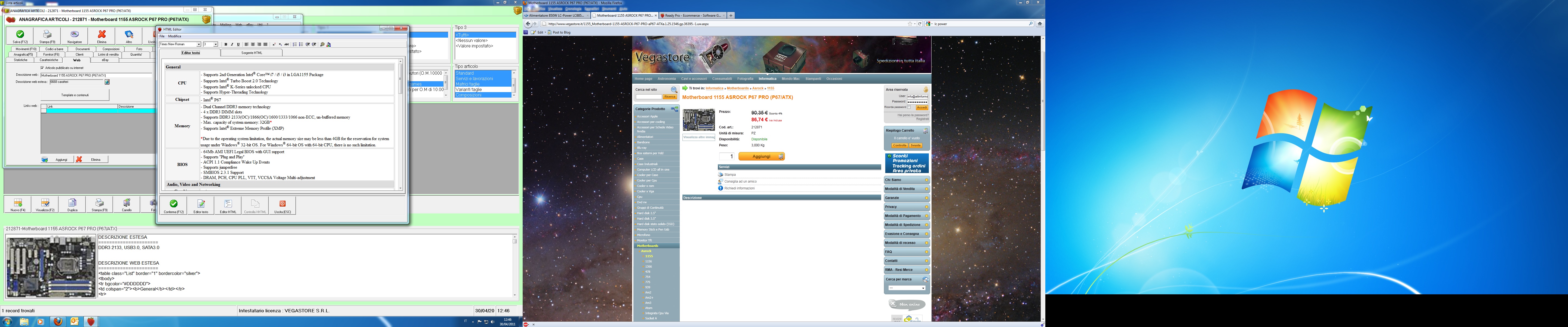Viewport: 1568px width, 327px height.
Task: Click the Altro icon in Anagrafica toolbar
Action: click(x=128, y=37)
